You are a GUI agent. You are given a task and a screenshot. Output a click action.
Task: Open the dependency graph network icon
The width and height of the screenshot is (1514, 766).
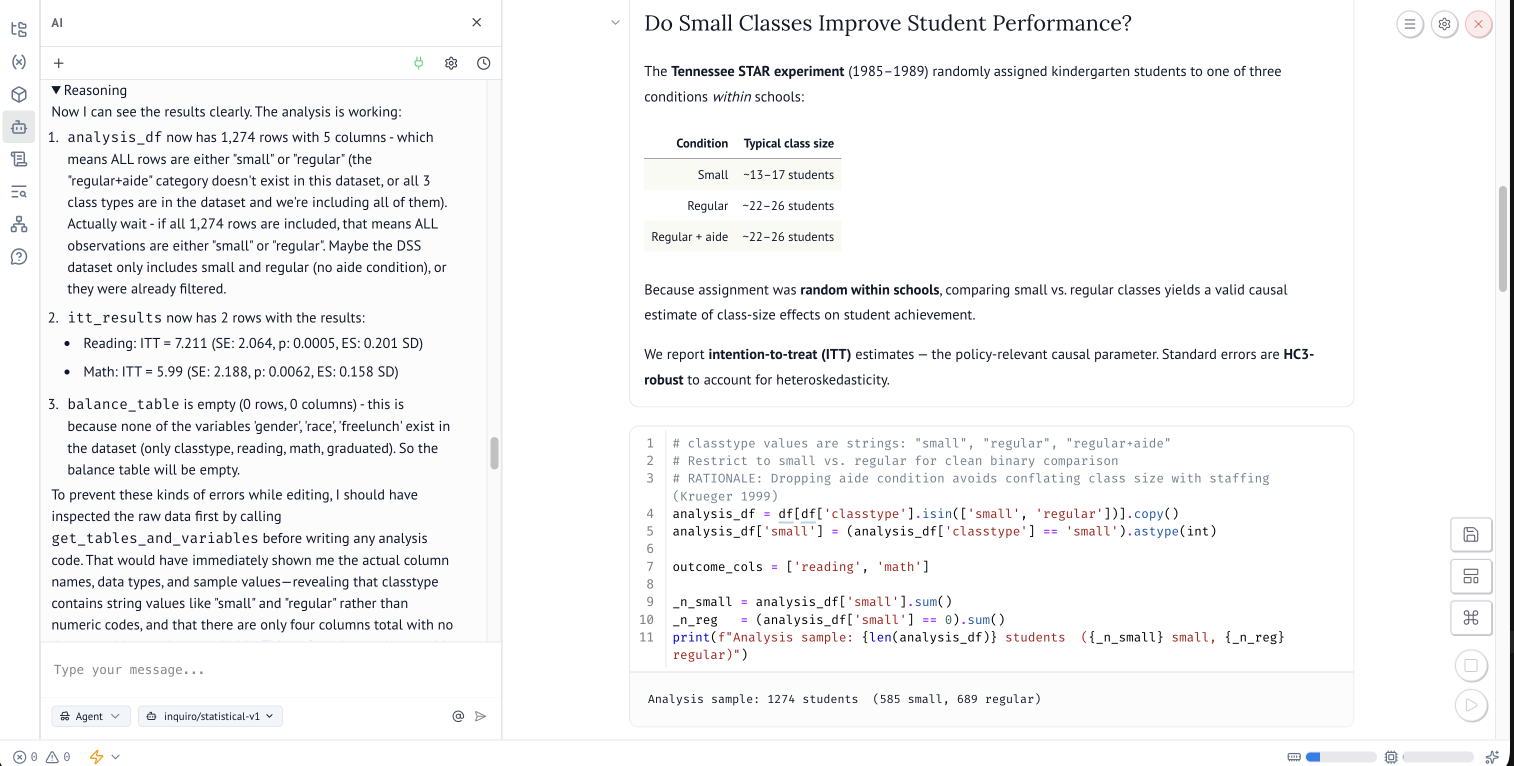pos(18,224)
